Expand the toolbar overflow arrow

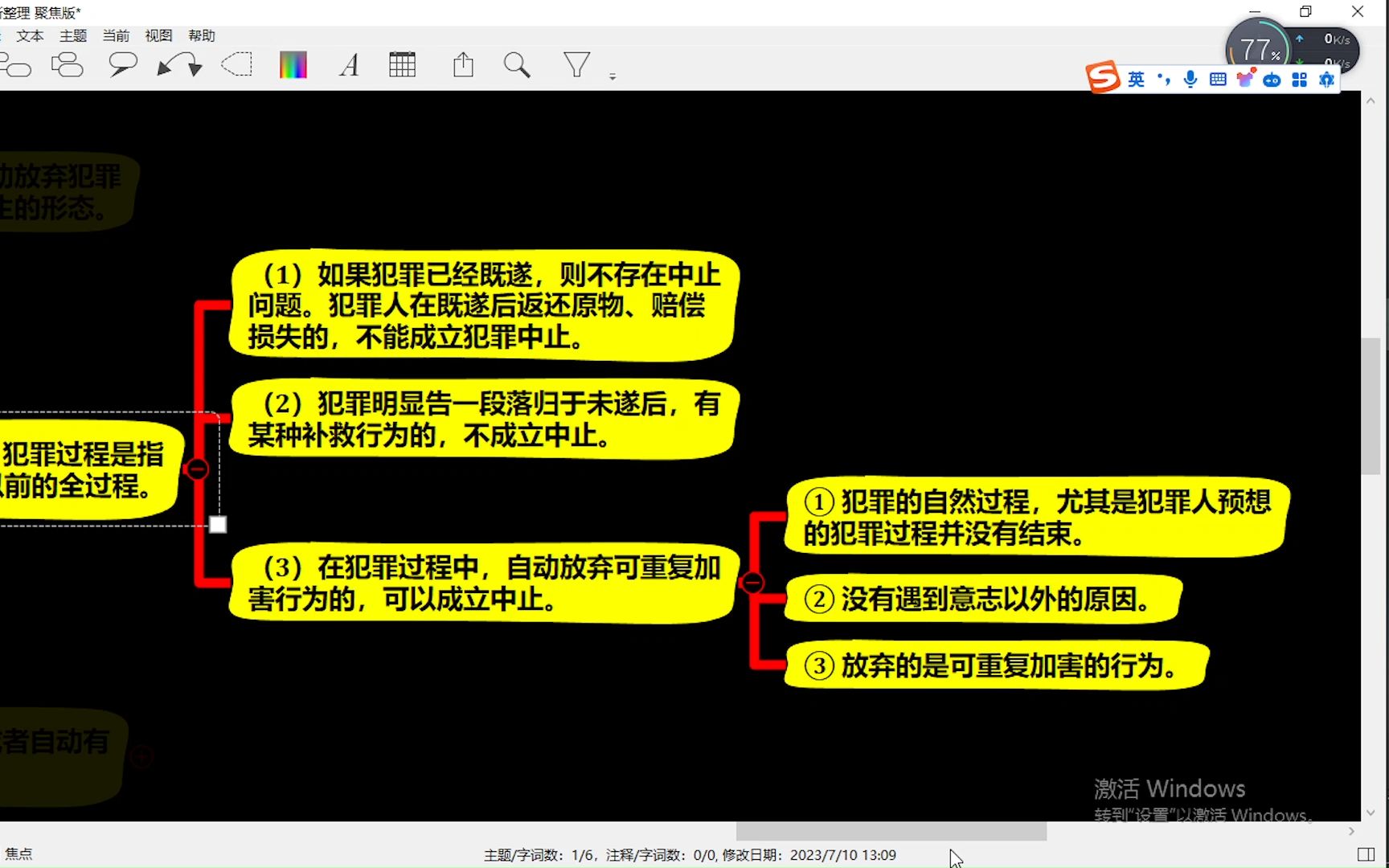pos(613,76)
